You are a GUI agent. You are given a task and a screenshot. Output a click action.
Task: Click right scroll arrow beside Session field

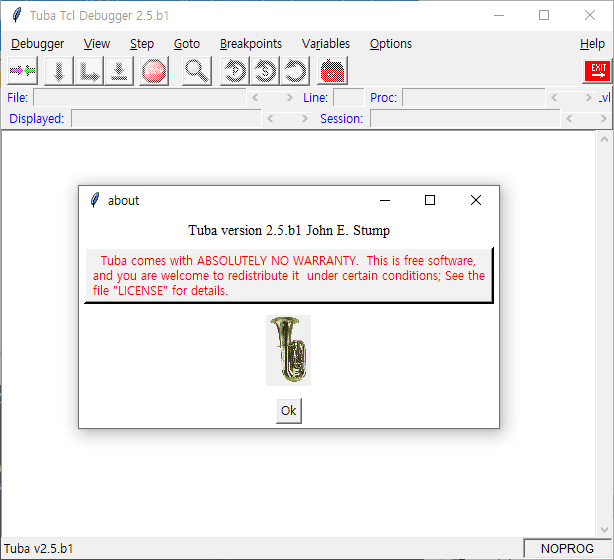(x=604, y=119)
